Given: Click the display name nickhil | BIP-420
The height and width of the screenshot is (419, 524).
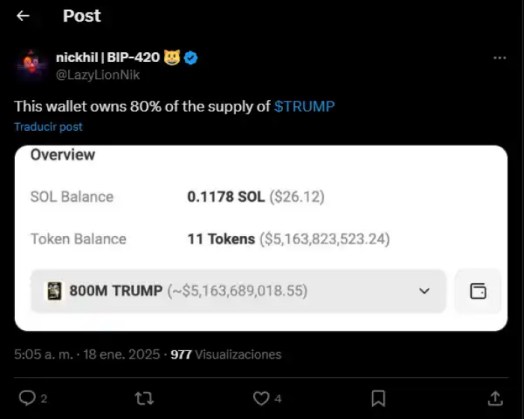Looking at the screenshot, I should pyautogui.click(x=108, y=57).
